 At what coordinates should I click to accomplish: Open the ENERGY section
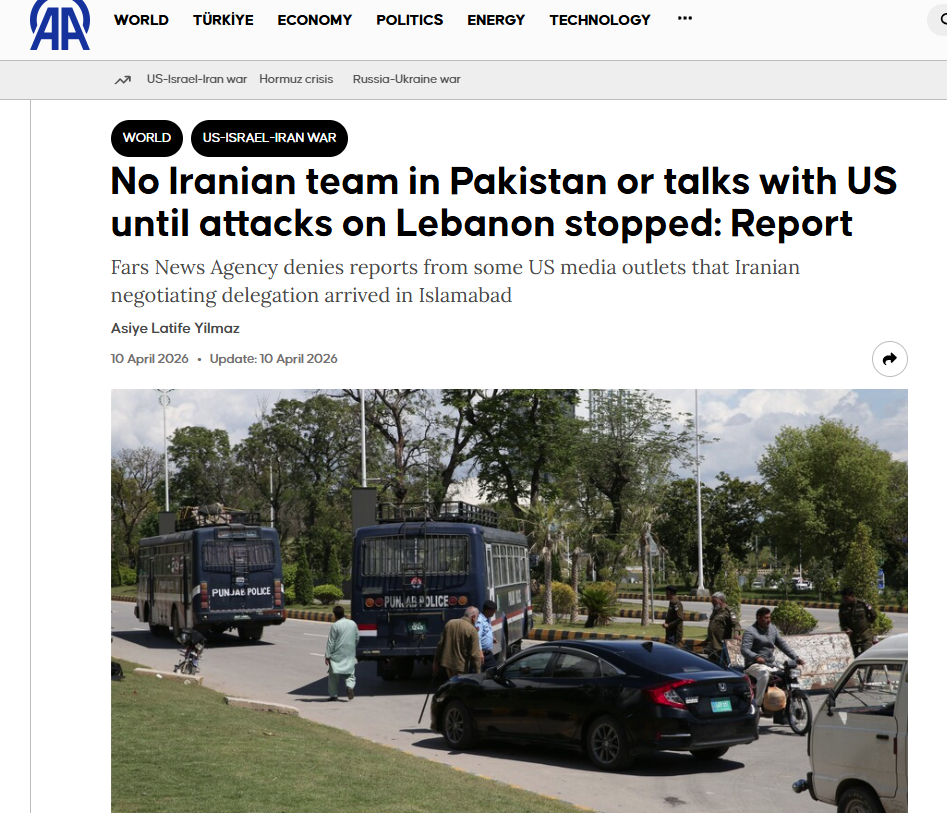coord(496,20)
